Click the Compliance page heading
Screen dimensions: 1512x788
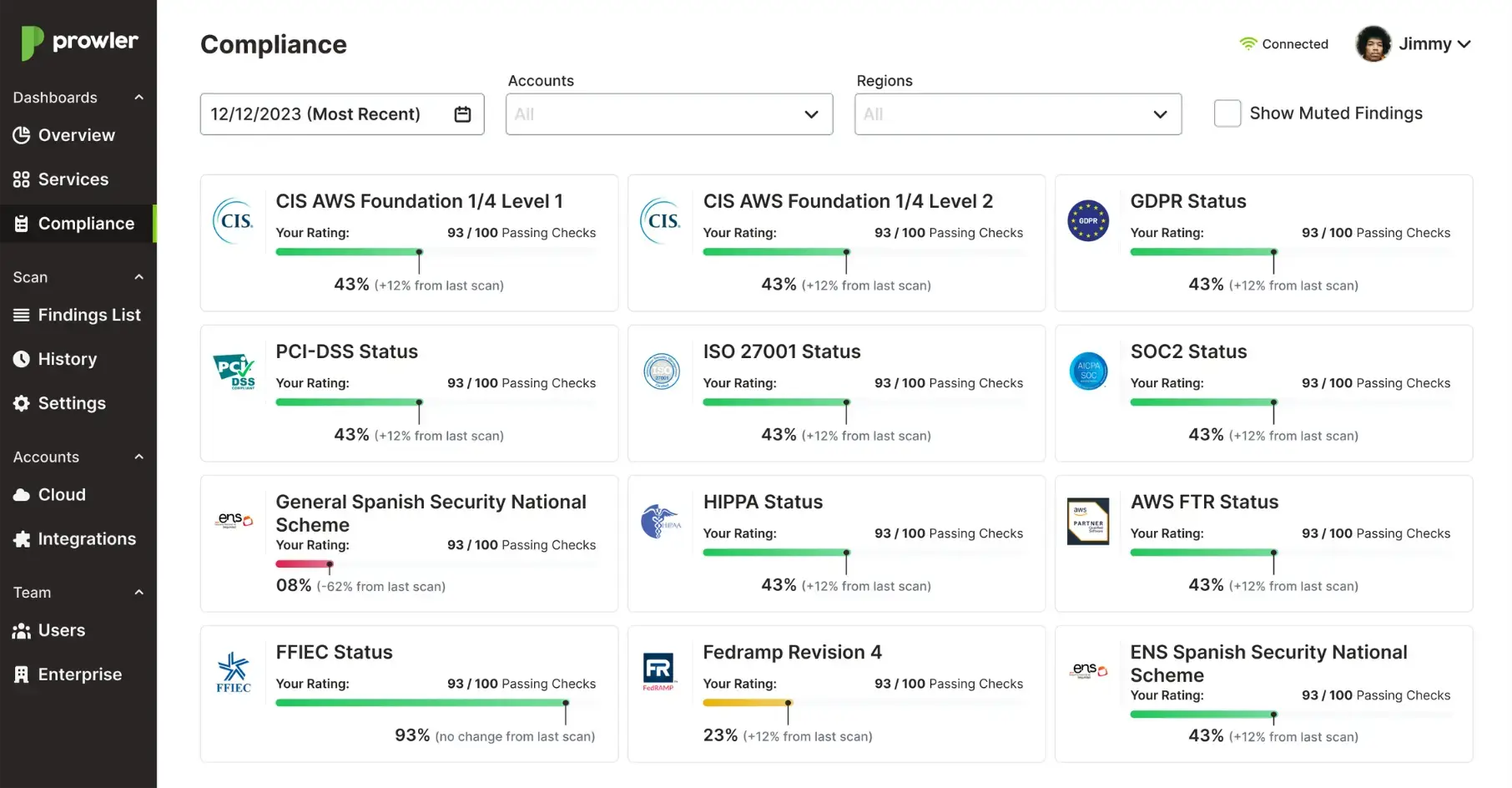[x=274, y=44]
